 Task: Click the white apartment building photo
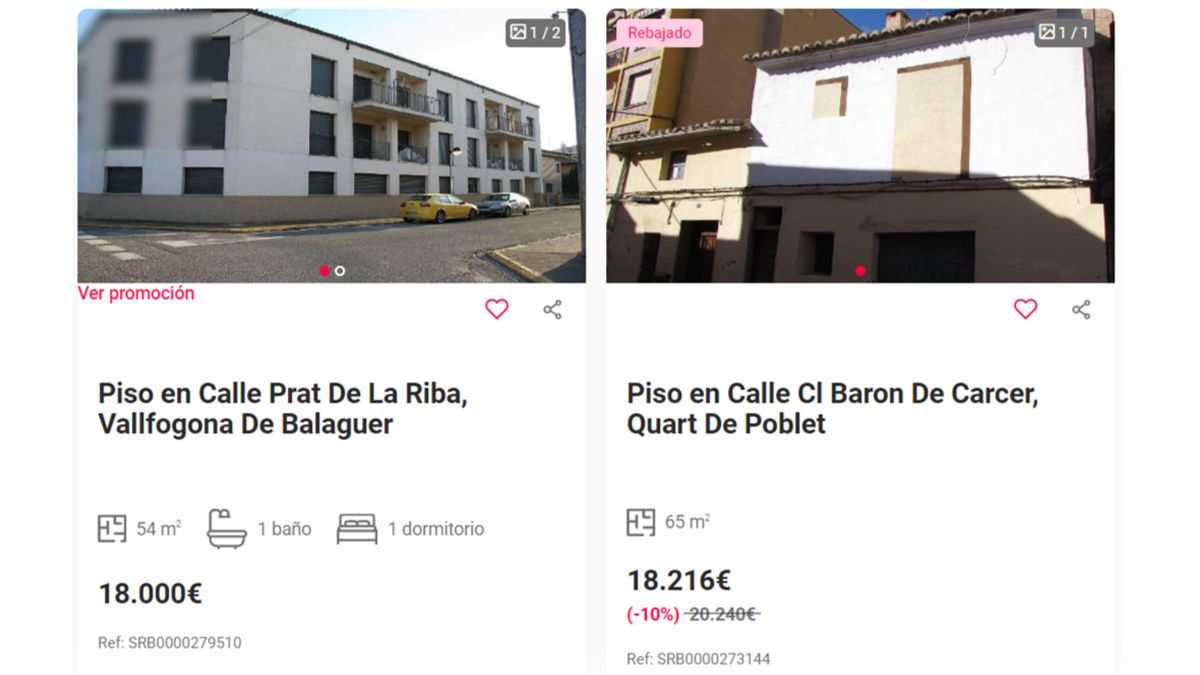pyautogui.click(x=331, y=146)
